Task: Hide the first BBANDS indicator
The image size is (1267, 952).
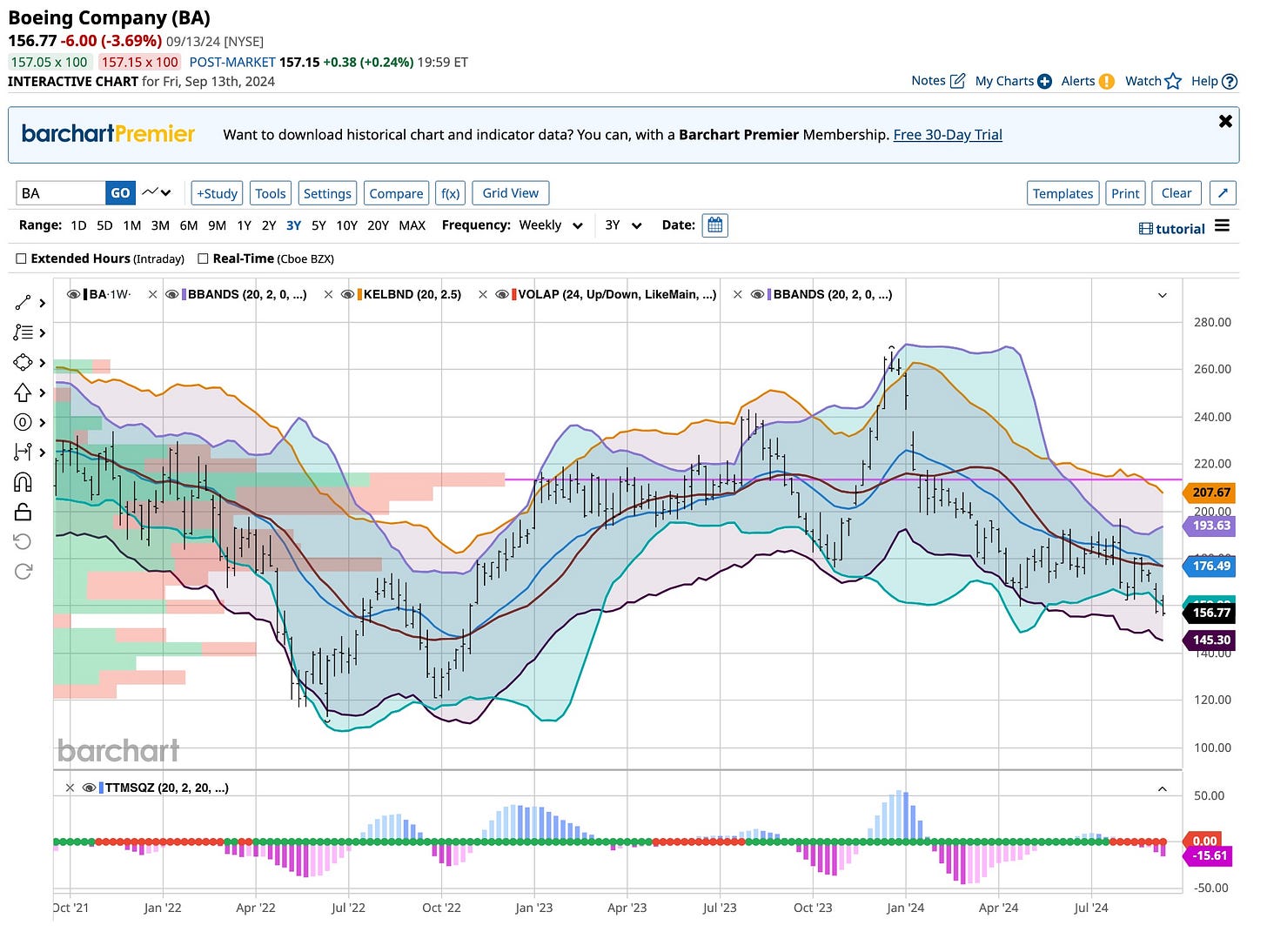Action: coord(172,295)
